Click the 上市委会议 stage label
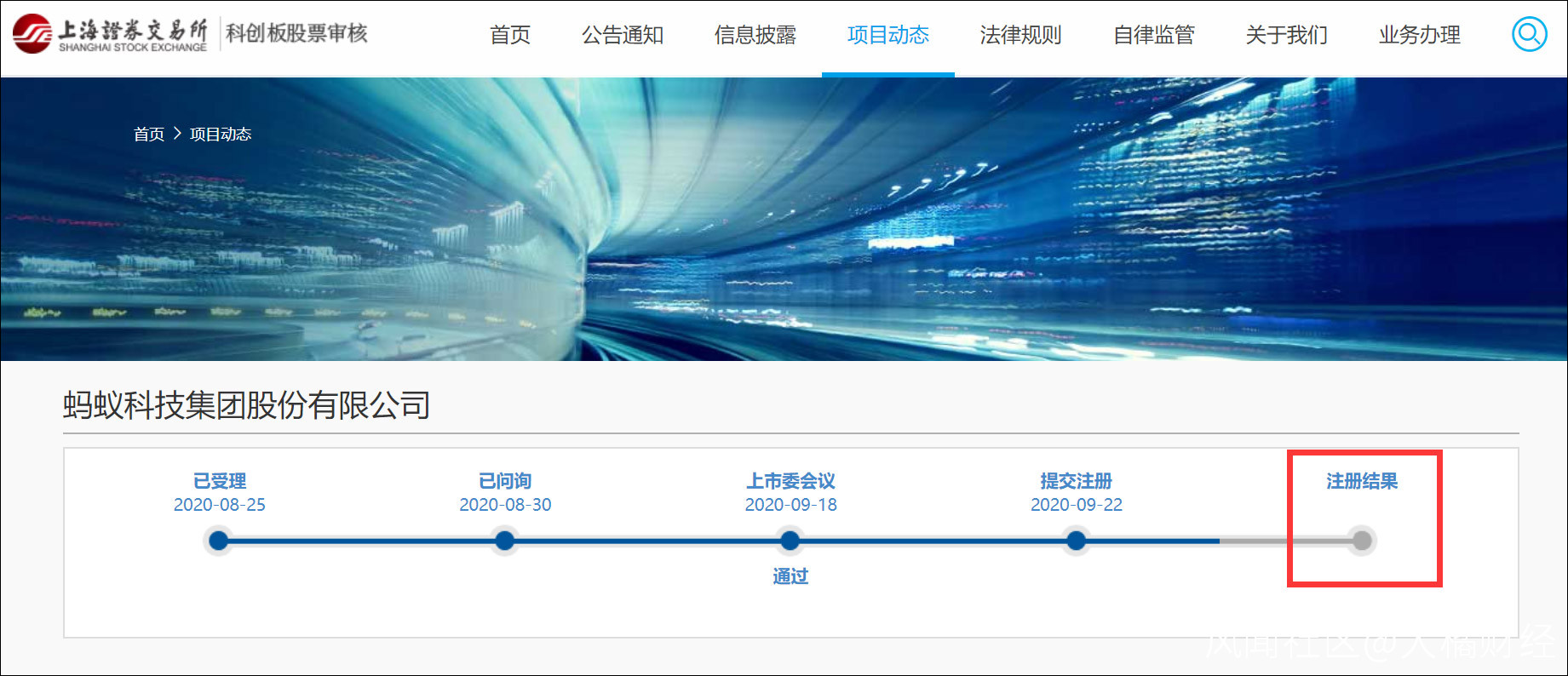Image resolution: width=1568 pixels, height=676 pixels. coord(791,481)
